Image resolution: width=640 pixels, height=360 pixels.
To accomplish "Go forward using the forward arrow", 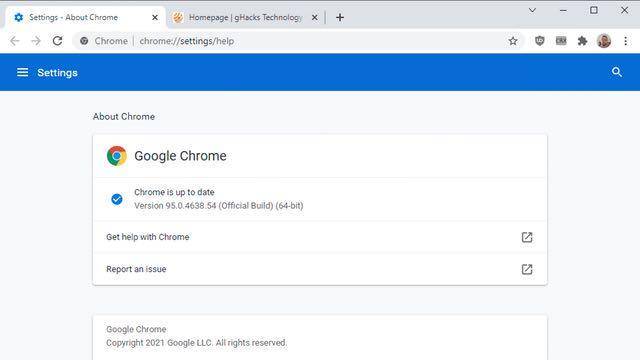I will coord(36,41).
